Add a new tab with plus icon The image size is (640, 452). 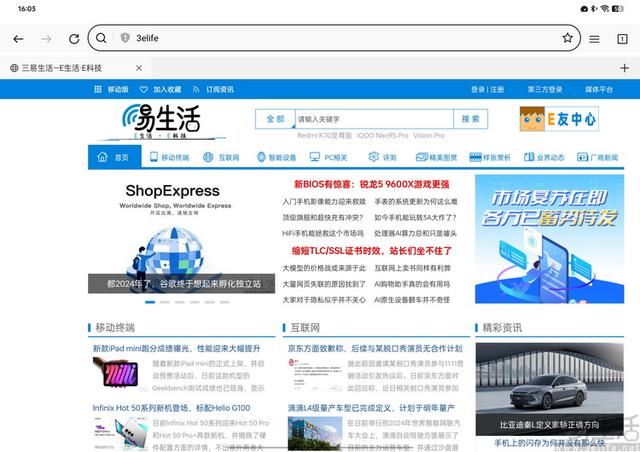625,68
